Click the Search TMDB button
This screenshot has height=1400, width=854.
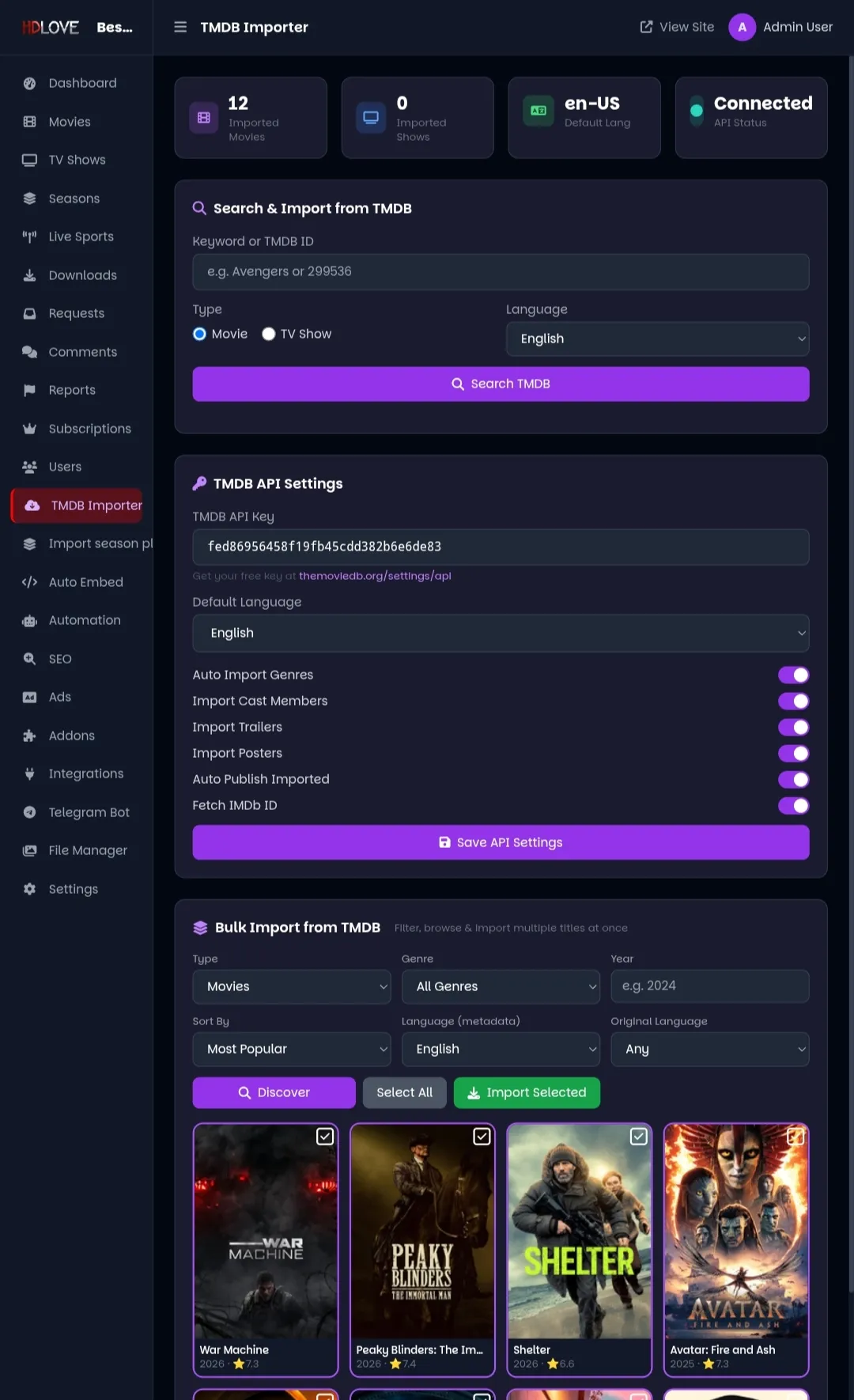[x=501, y=384]
